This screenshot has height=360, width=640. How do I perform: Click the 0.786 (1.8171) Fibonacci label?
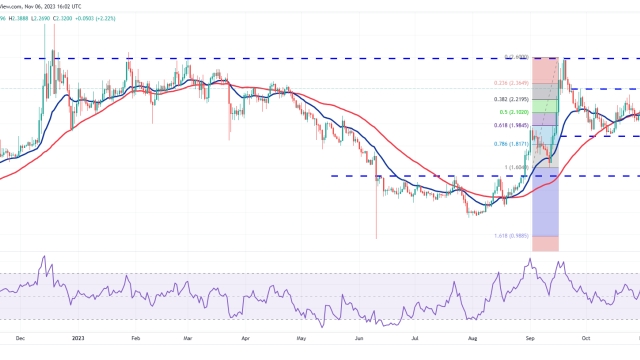click(511, 144)
